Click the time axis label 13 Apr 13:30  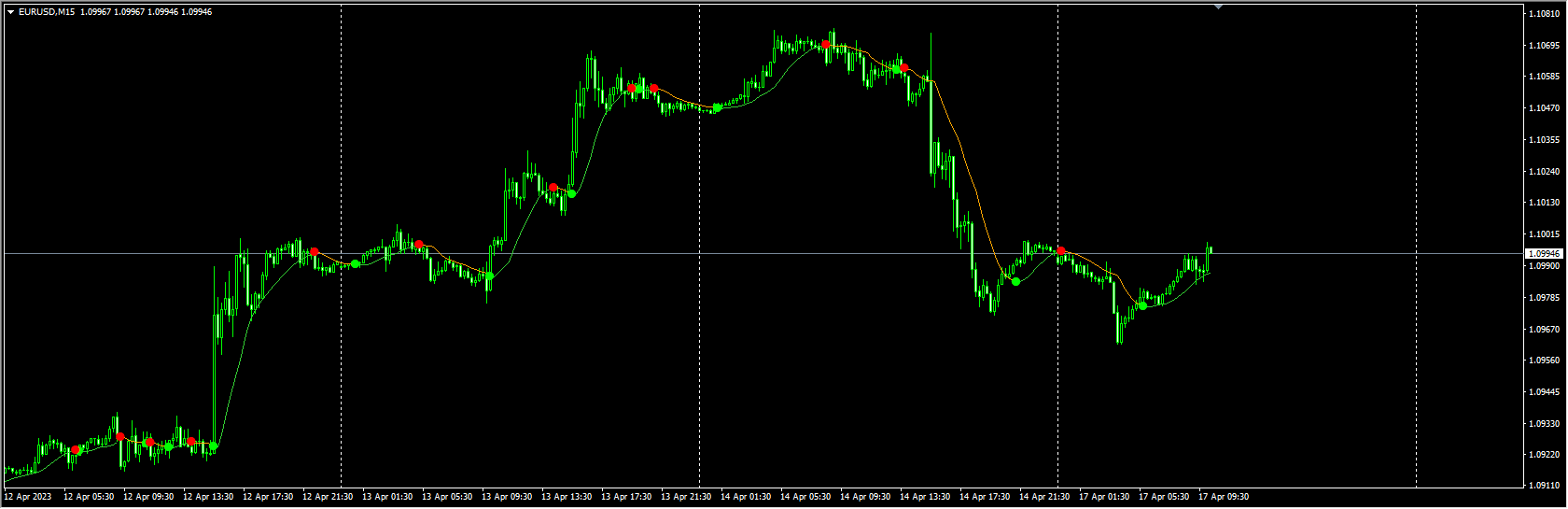567,497
